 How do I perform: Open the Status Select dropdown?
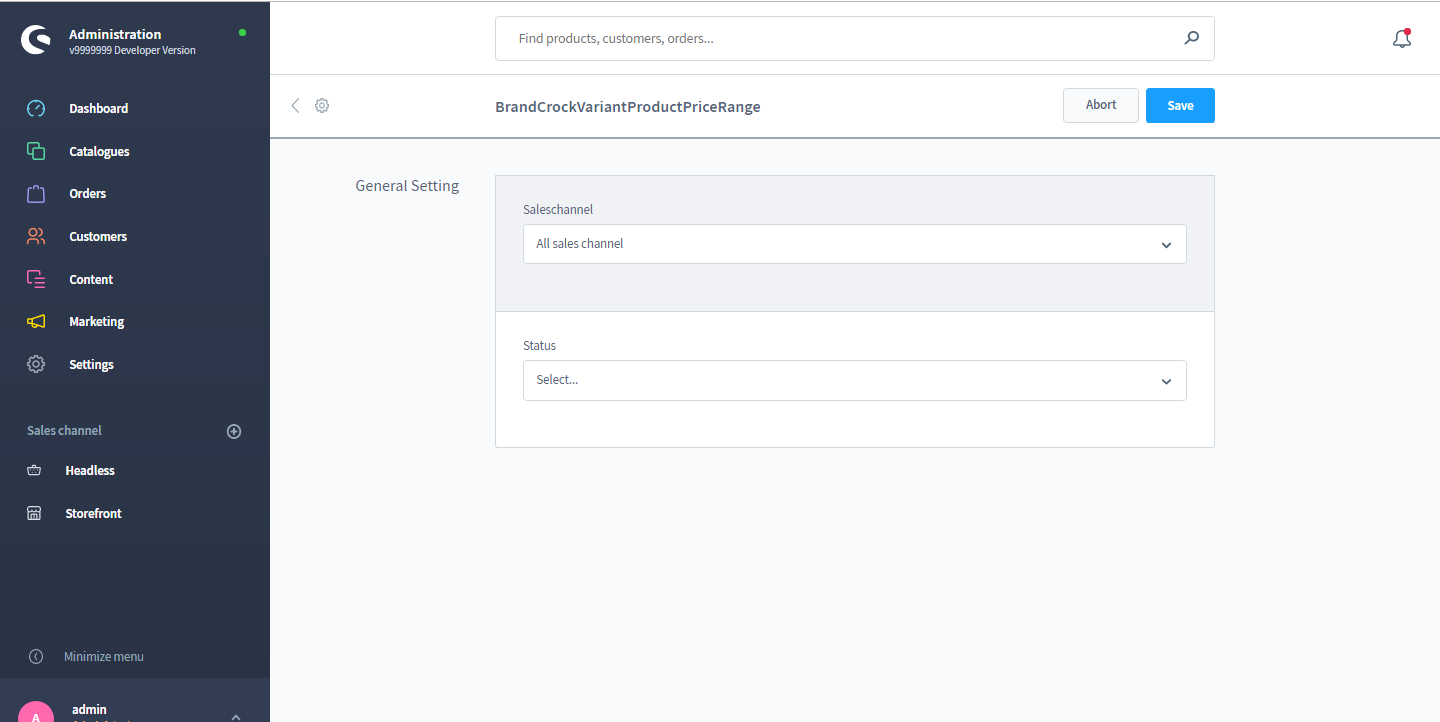coord(855,380)
